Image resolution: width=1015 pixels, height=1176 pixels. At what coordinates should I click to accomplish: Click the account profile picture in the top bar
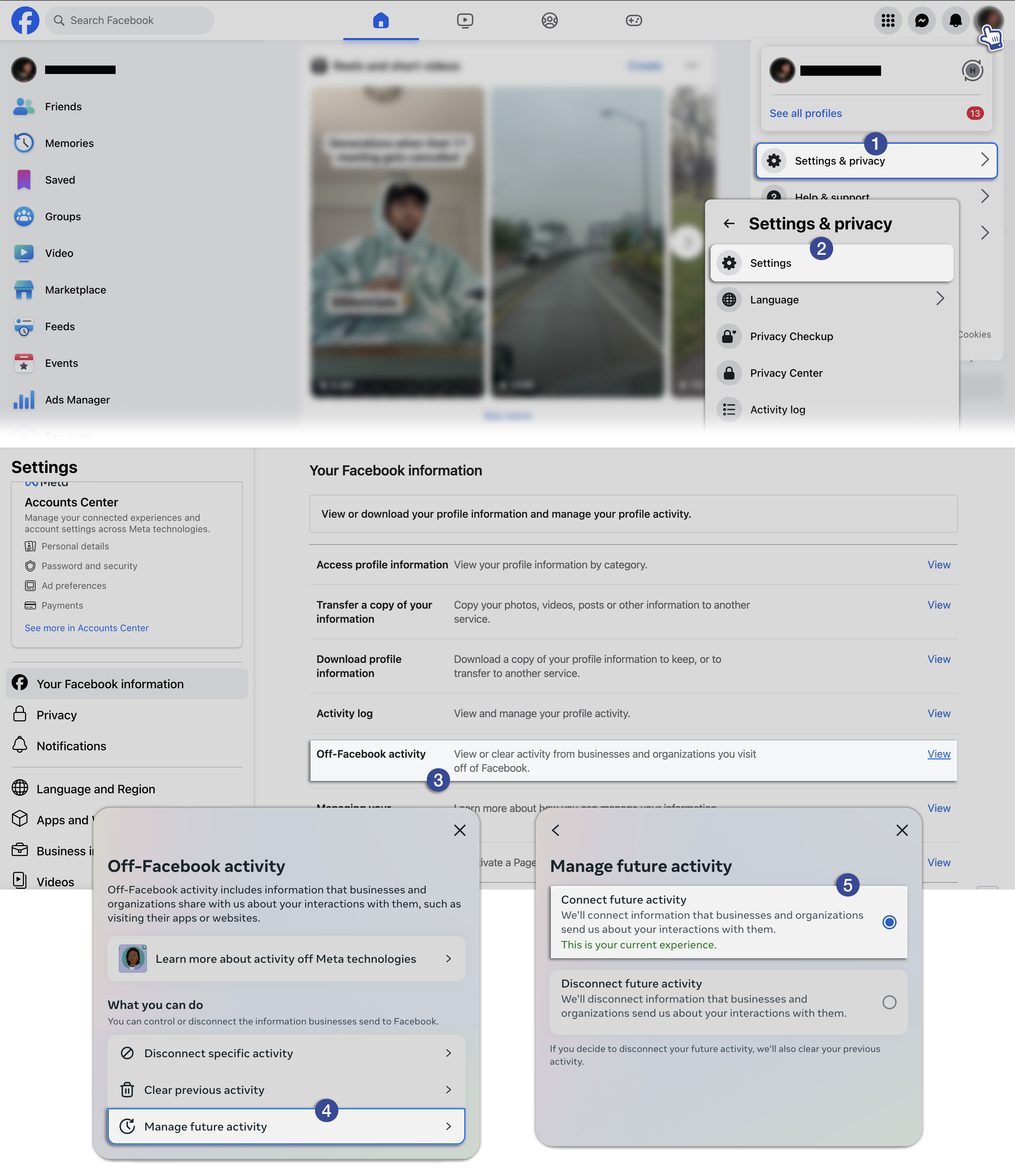click(989, 20)
